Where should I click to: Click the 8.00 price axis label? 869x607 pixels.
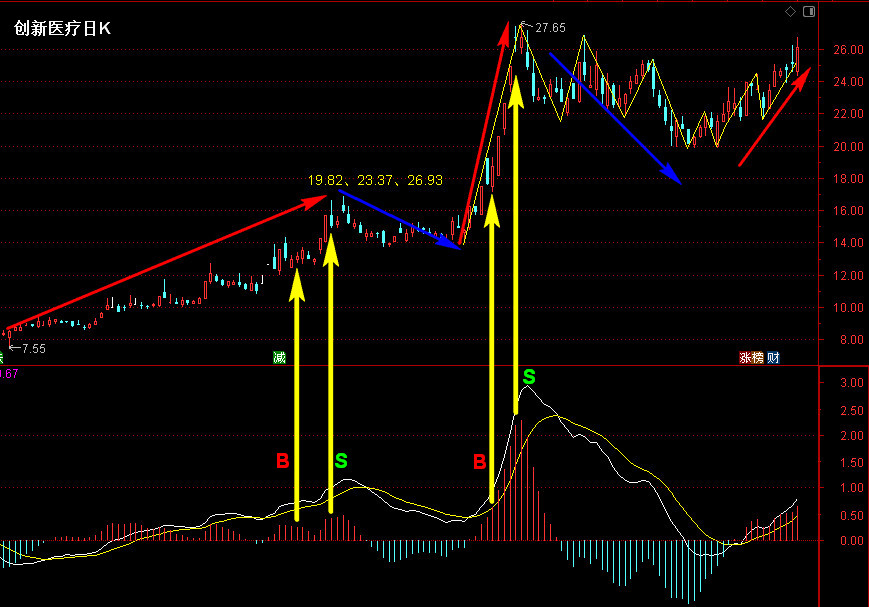pos(851,340)
